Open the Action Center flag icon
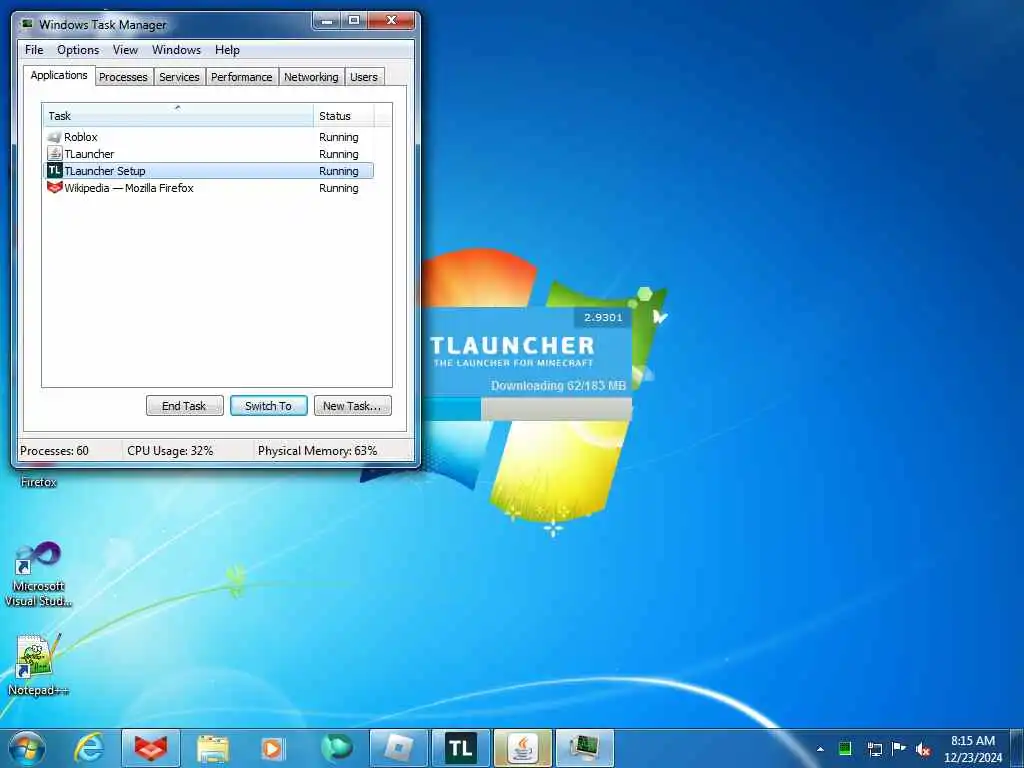The height and width of the screenshot is (768, 1024). (899, 748)
